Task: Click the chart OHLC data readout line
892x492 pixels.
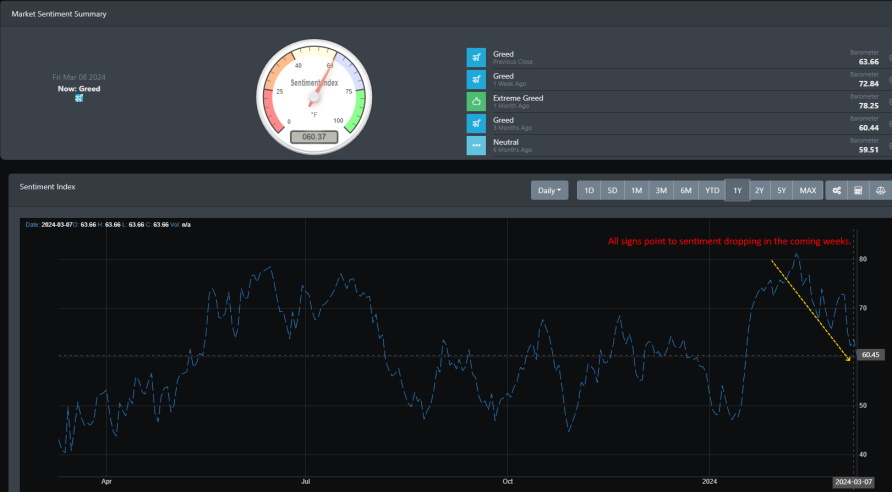Action: click(108, 225)
